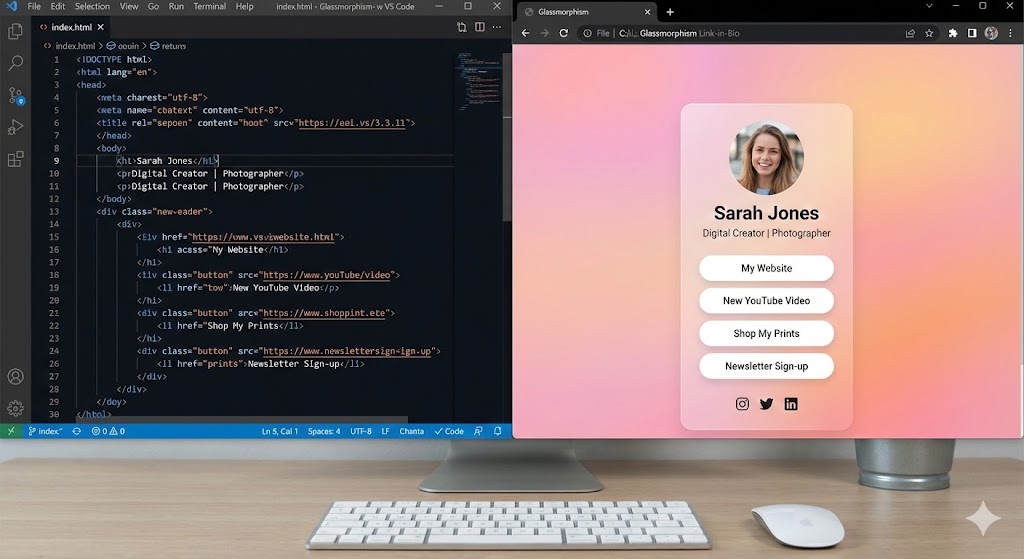Go back in the browser
The image size is (1024, 559).
coord(526,33)
